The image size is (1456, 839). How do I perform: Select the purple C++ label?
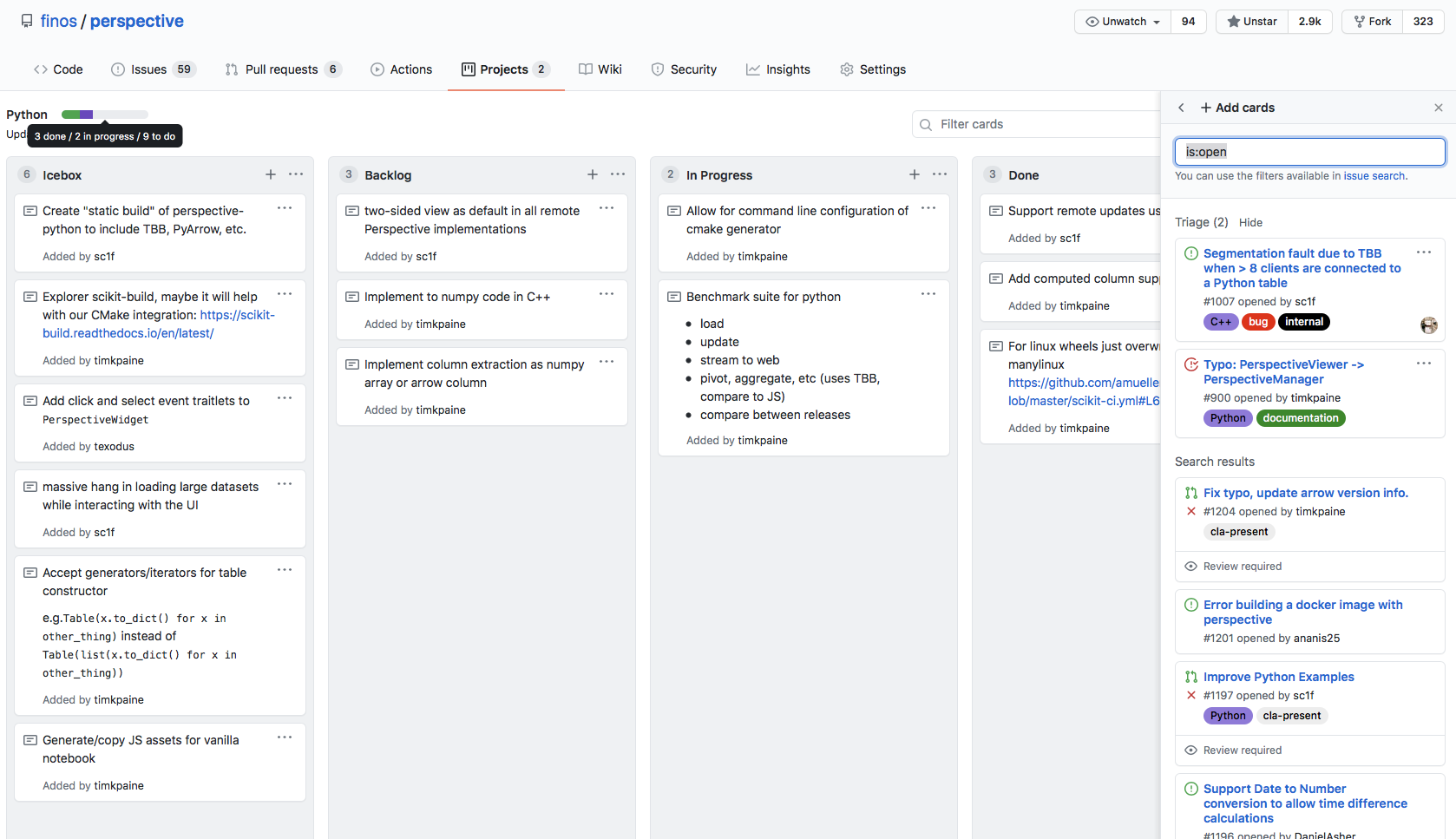click(x=1221, y=322)
